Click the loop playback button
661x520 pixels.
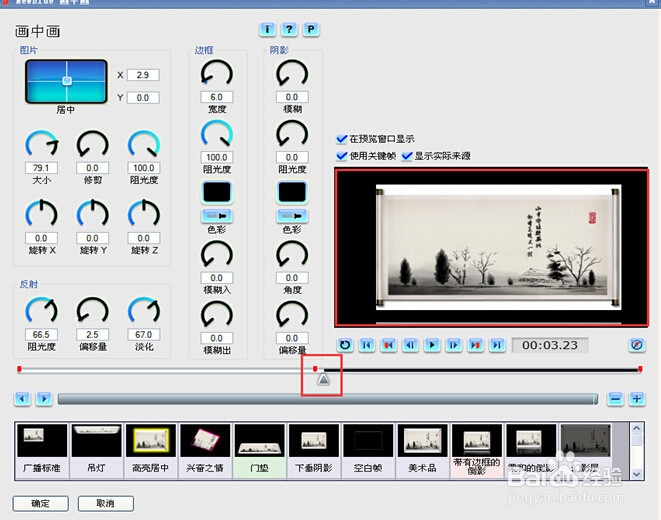[345, 345]
